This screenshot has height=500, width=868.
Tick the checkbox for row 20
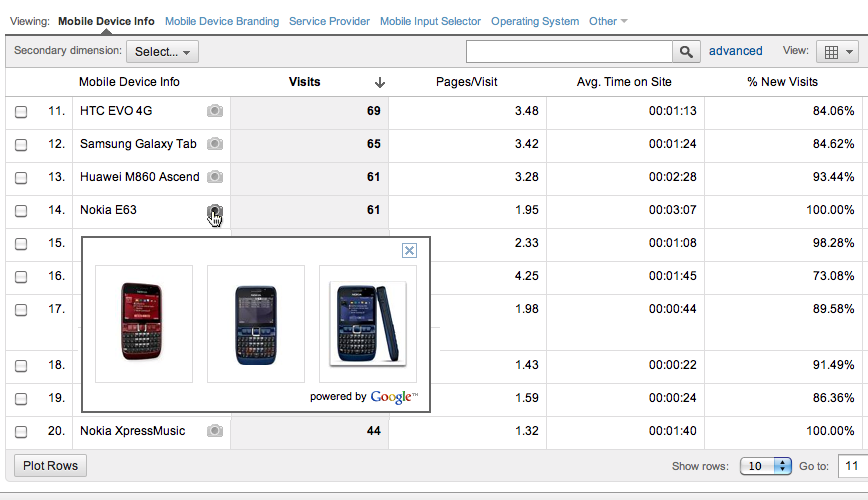[x=21, y=431]
